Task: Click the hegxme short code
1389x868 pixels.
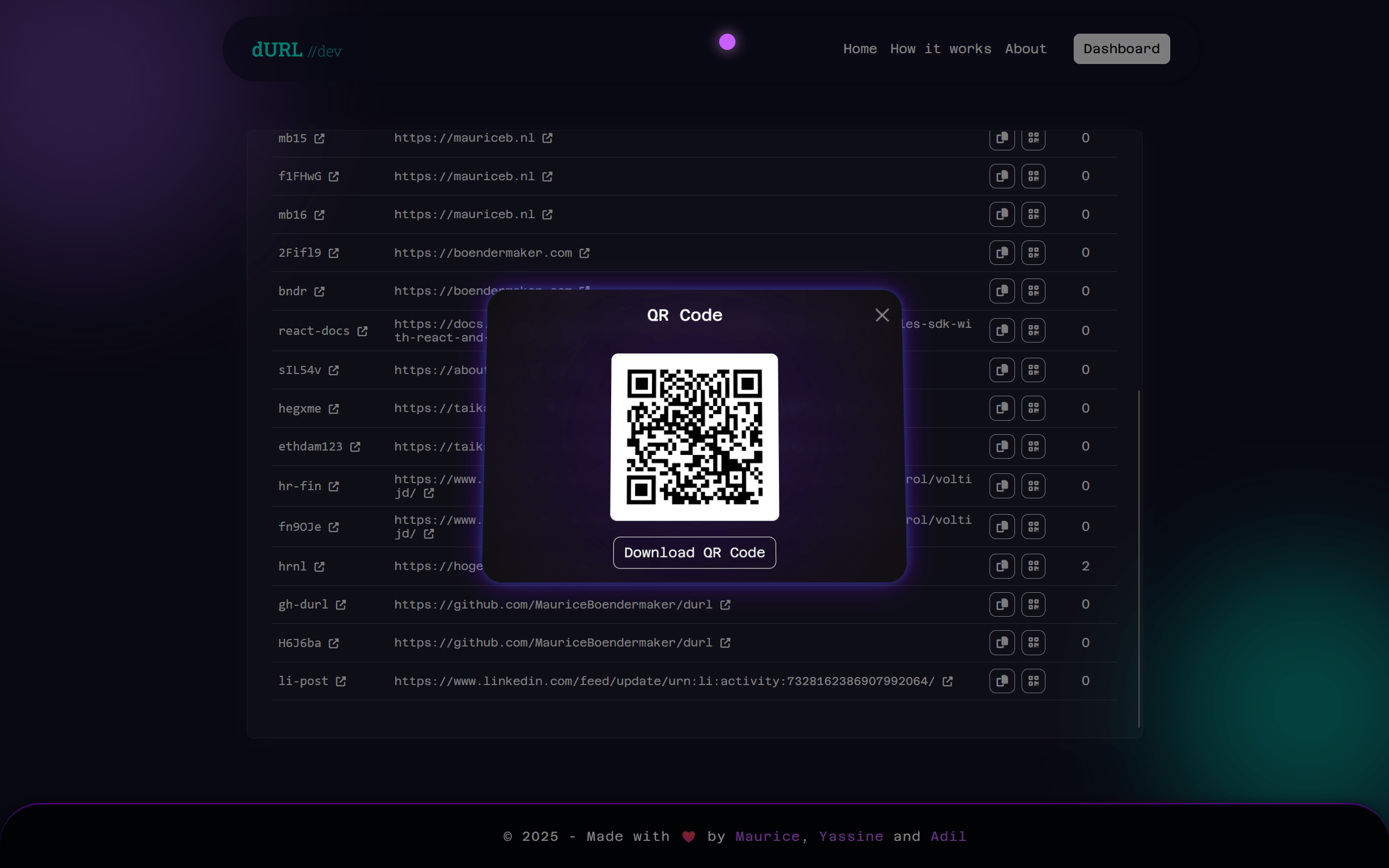Action: coord(300,409)
